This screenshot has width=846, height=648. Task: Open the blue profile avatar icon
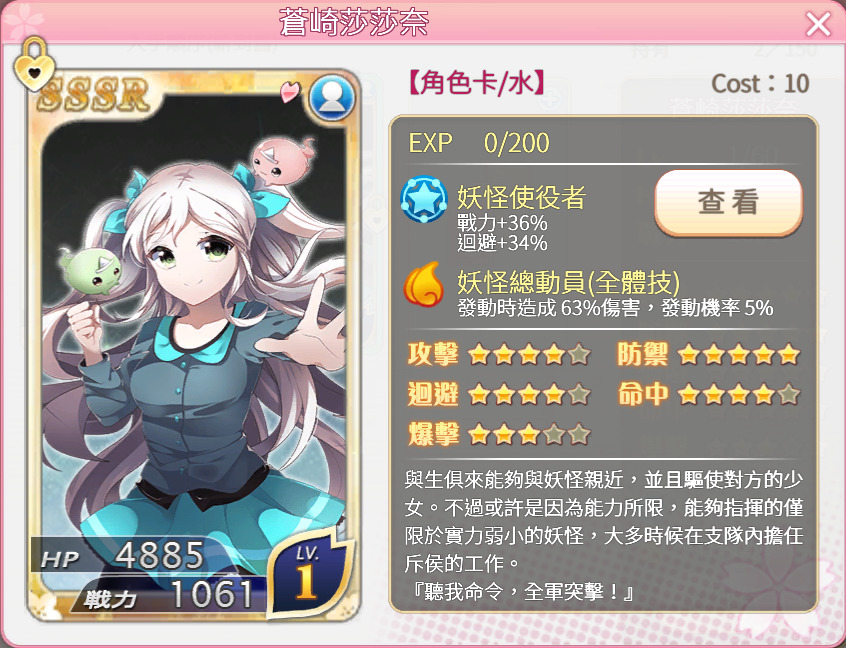pyautogui.click(x=332, y=98)
